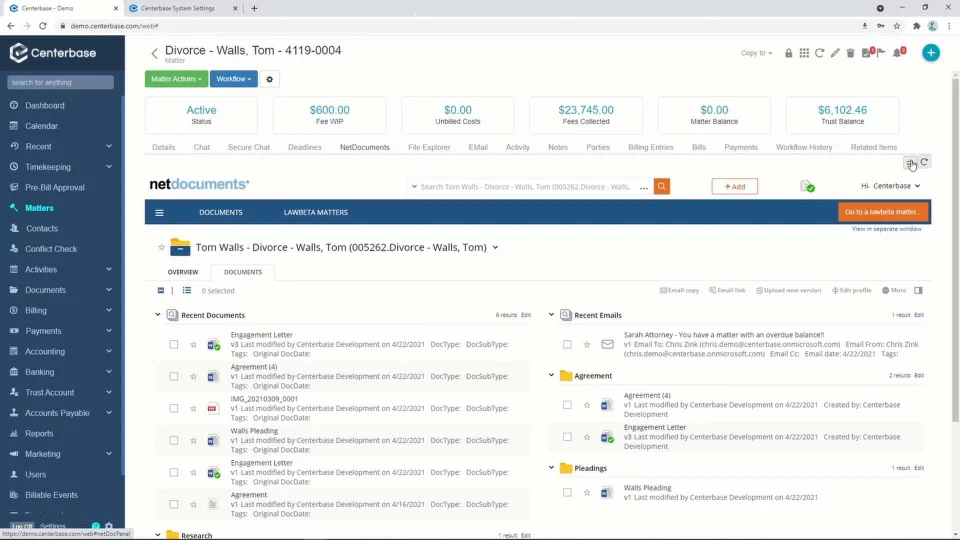Click the lock icon in matter header

point(789,53)
